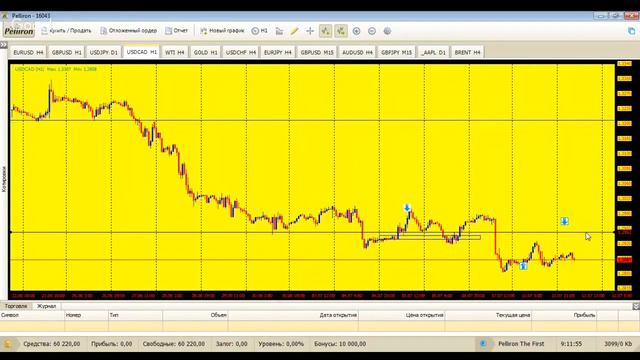640x360 pixels.
Task: Click the Средства: 60 220,00 status entry
Action: click(52, 344)
